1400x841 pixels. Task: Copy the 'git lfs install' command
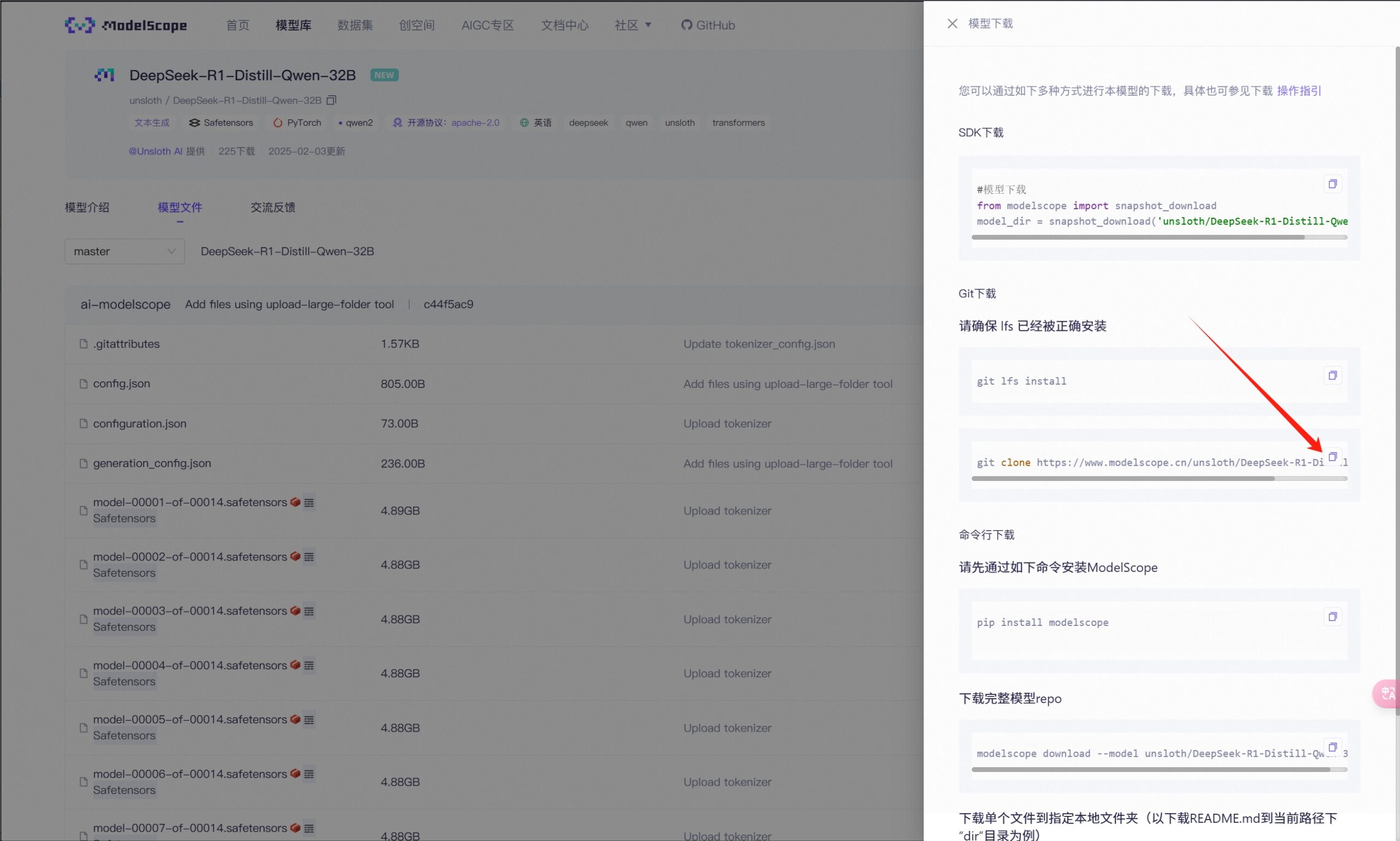point(1332,375)
